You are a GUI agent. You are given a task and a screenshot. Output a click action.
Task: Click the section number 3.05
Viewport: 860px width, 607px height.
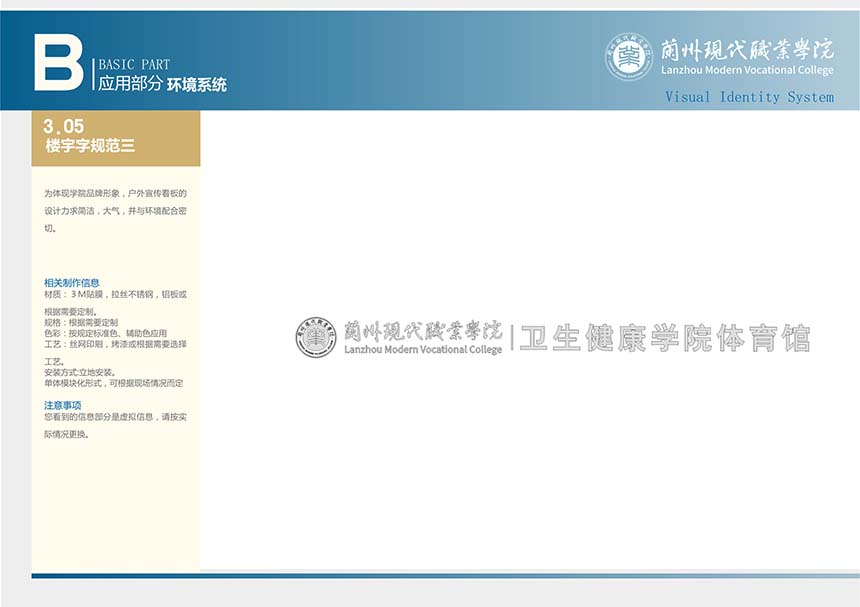pos(64,127)
